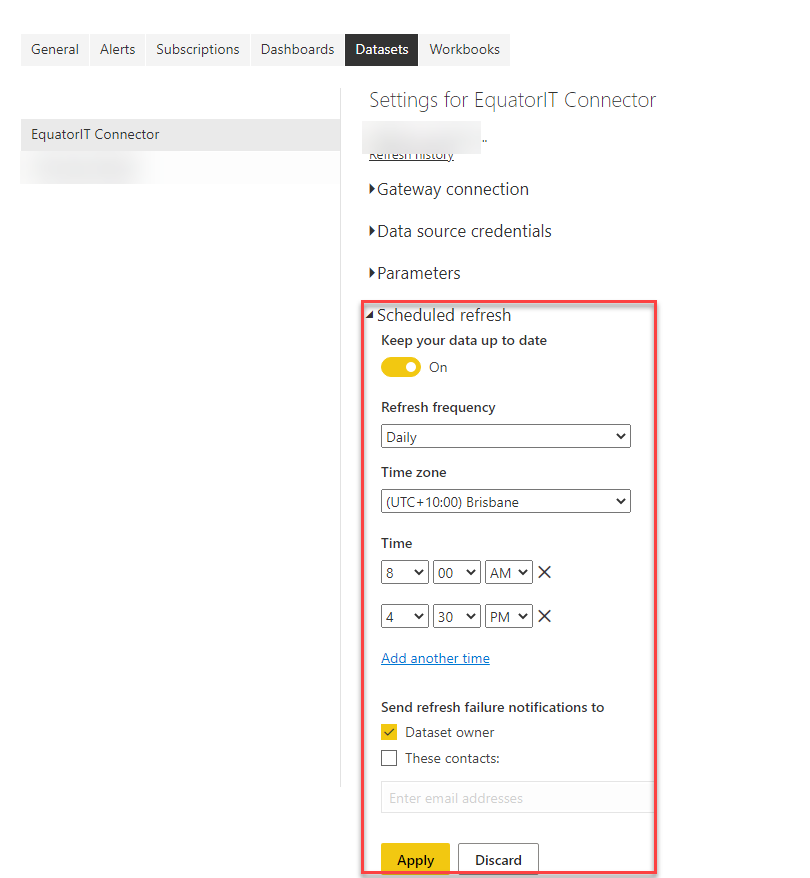Viewport: 810px width, 878px height.
Task: Open AM/PM selector of the first time
Action: tap(508, 573)
